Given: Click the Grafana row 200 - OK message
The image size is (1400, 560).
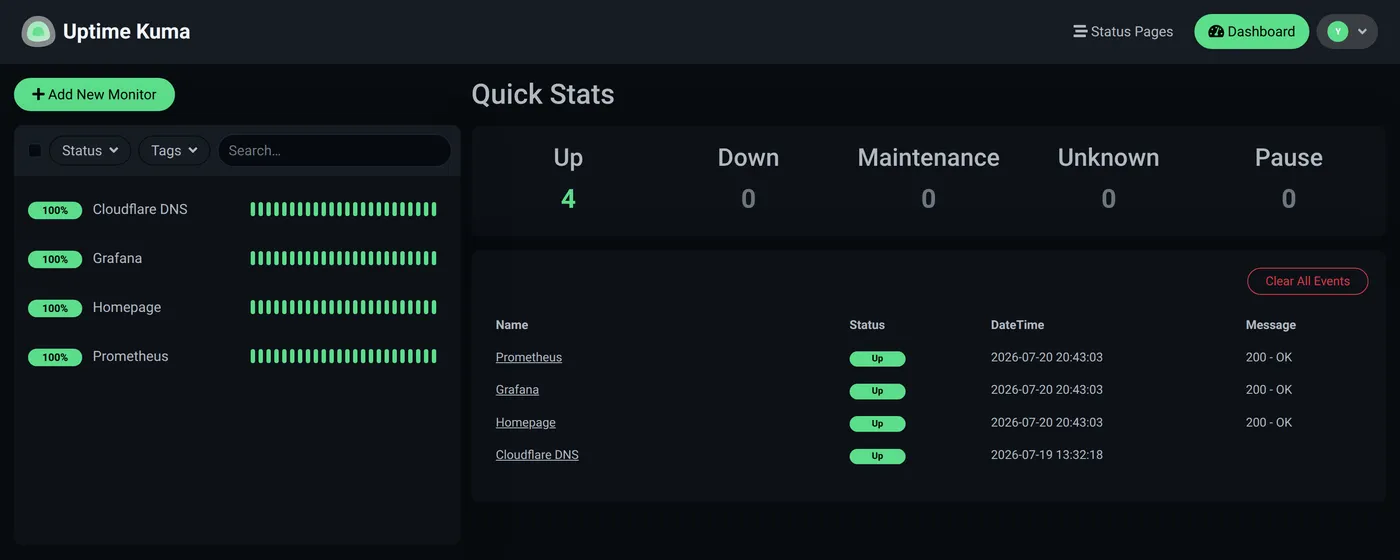Looking at the screenshot, I should click(x=1269, y=389).
